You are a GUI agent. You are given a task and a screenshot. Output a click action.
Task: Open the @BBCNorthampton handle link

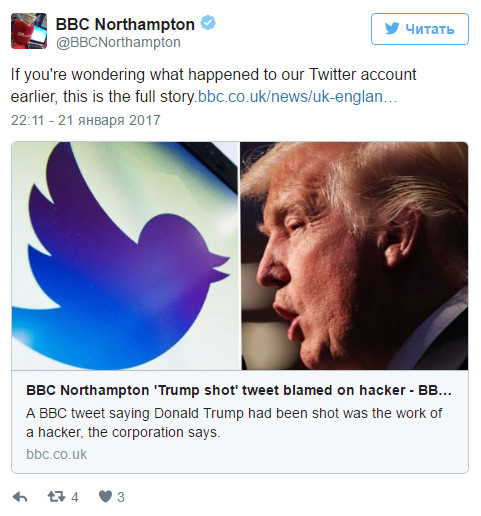click(x=118, y=42)
